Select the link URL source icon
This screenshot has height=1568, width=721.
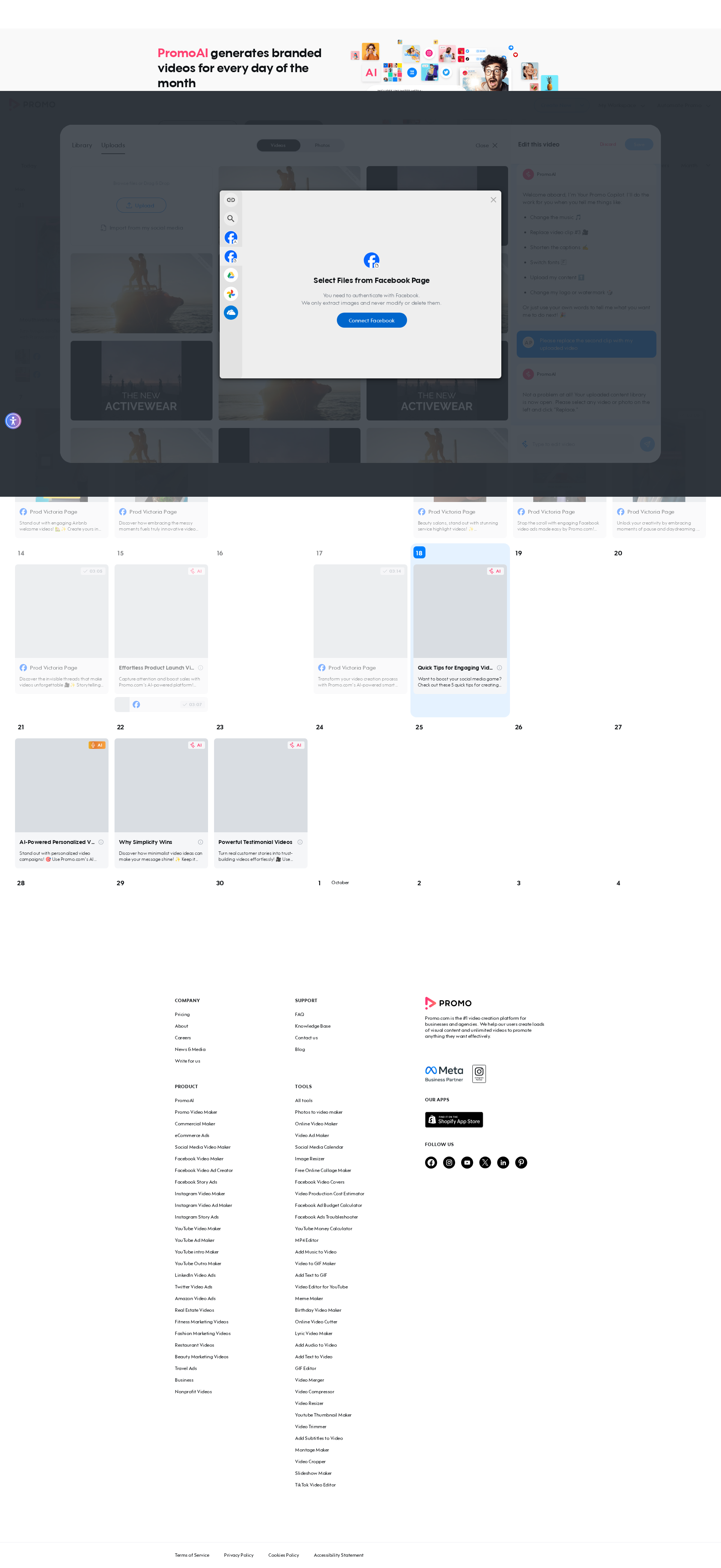click(231, 200)
